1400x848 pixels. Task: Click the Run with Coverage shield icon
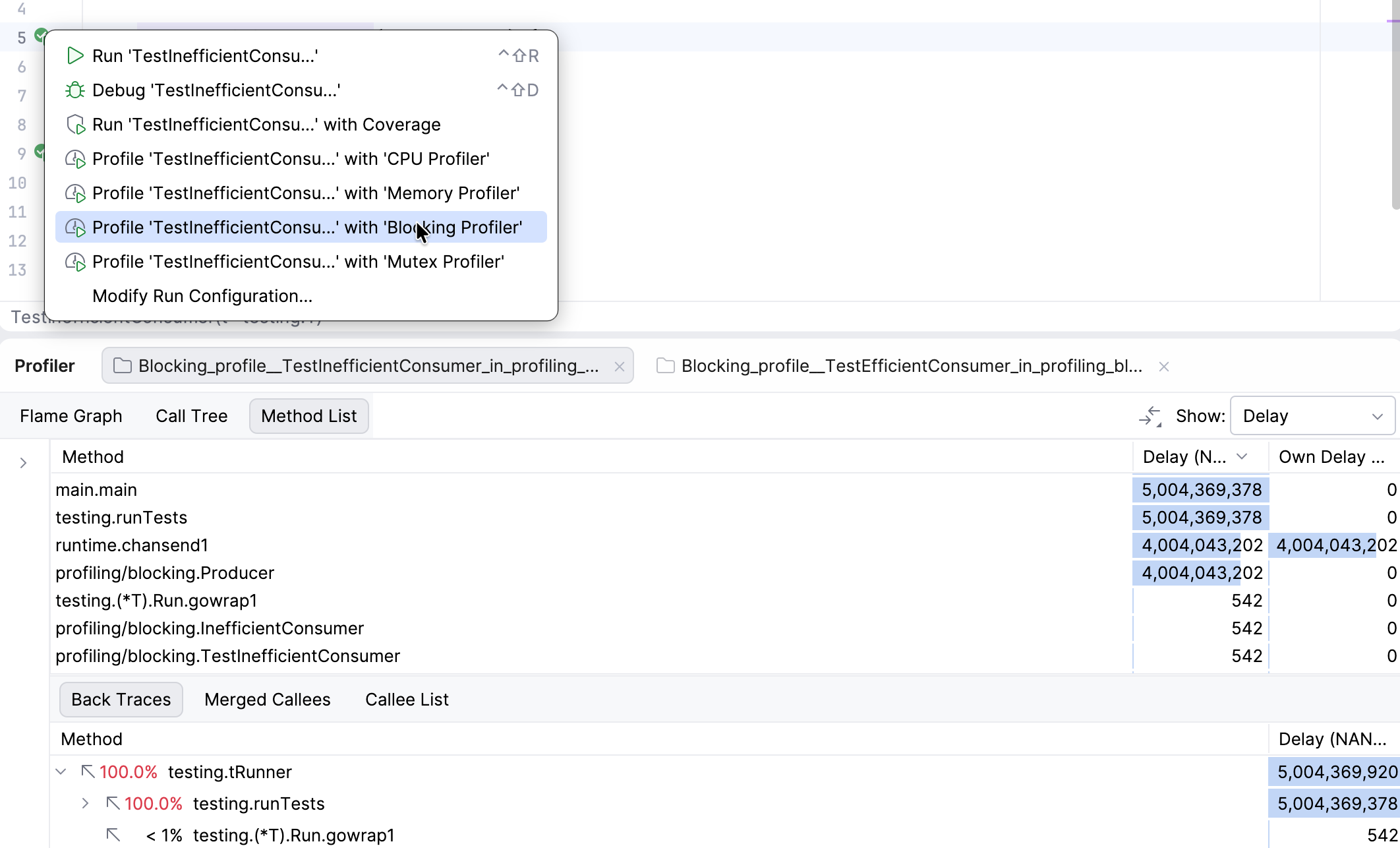coord(74,124)
